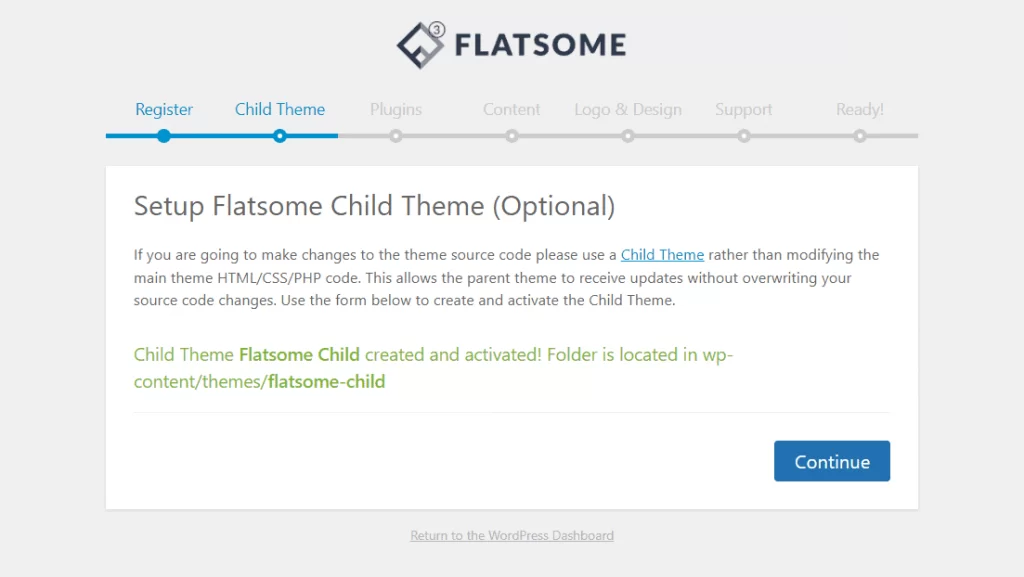Image resolution: width=1024 pixels, height=577 pixels.
Task: Click the Ready! step circle indicator
Action: [x=859, y=135]
